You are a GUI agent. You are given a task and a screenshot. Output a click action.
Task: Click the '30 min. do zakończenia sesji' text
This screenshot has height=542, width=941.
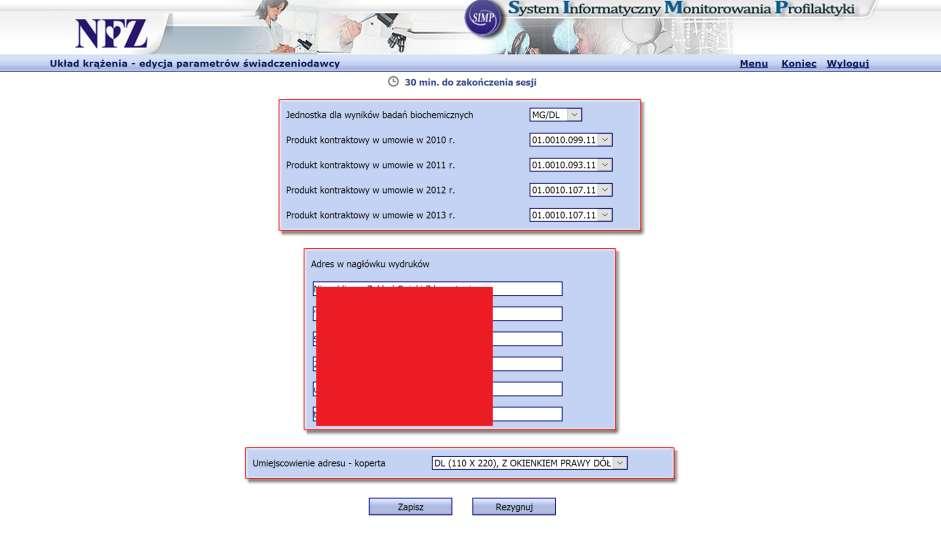pos(470,82)
